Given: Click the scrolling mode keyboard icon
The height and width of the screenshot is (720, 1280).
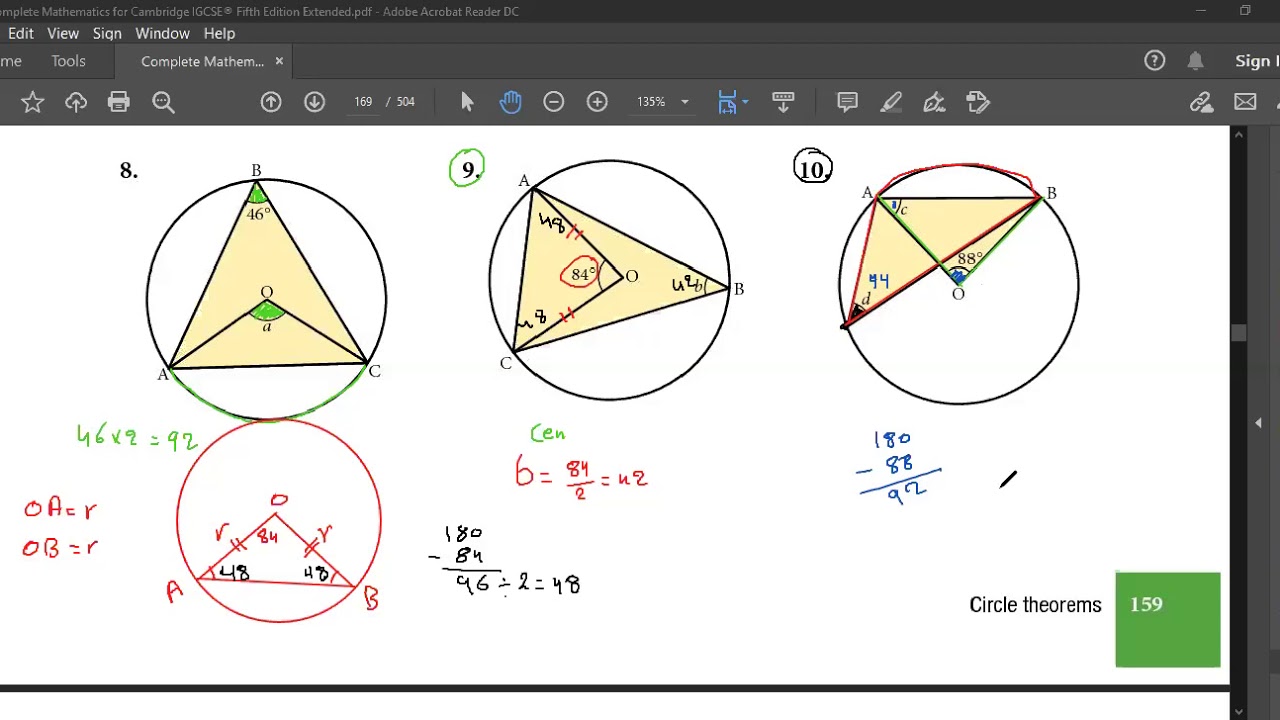Looking at the screenshot, I should 783,102.
